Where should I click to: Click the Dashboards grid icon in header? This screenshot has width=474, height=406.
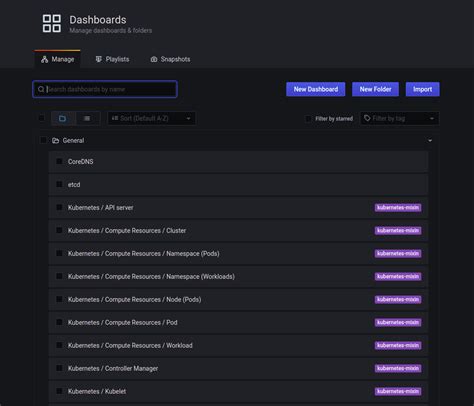[x=52, y=23]
